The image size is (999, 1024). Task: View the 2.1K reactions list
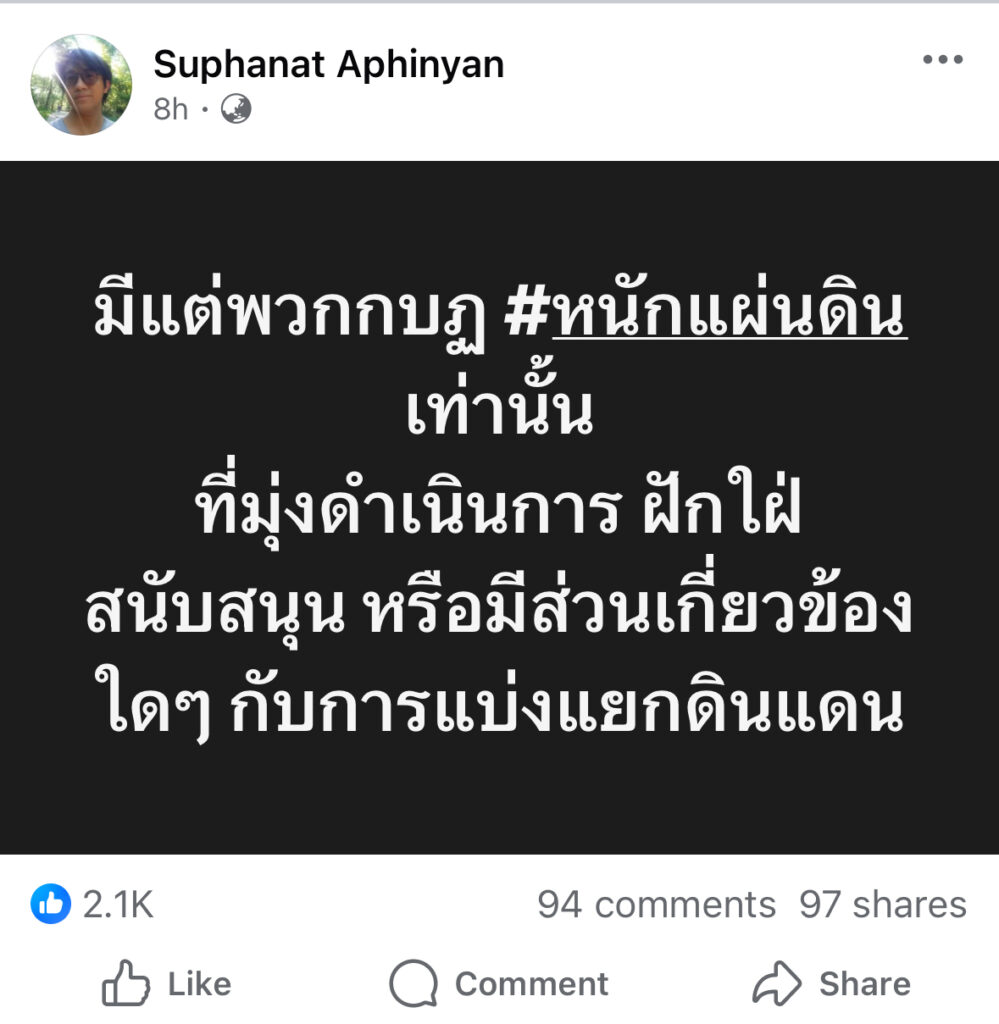[118, 904]
